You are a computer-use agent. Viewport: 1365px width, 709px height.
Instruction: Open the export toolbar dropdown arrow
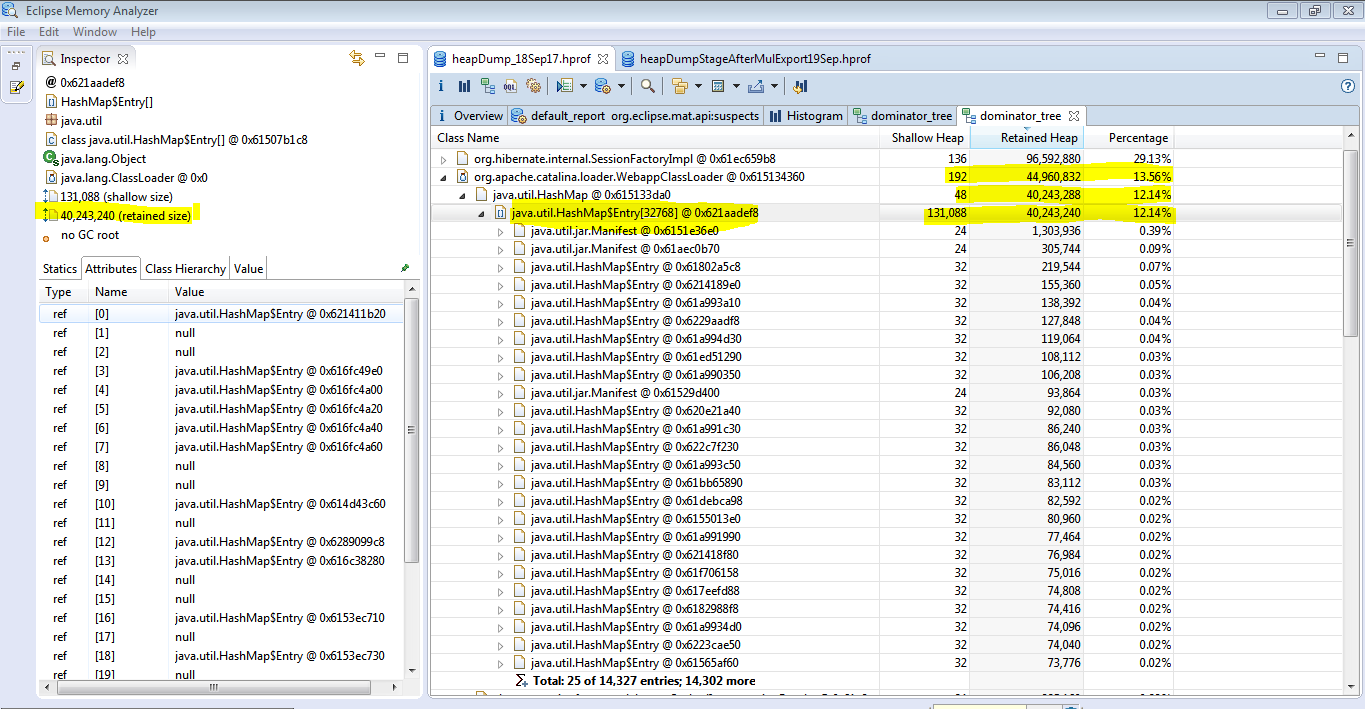[773, 87]
